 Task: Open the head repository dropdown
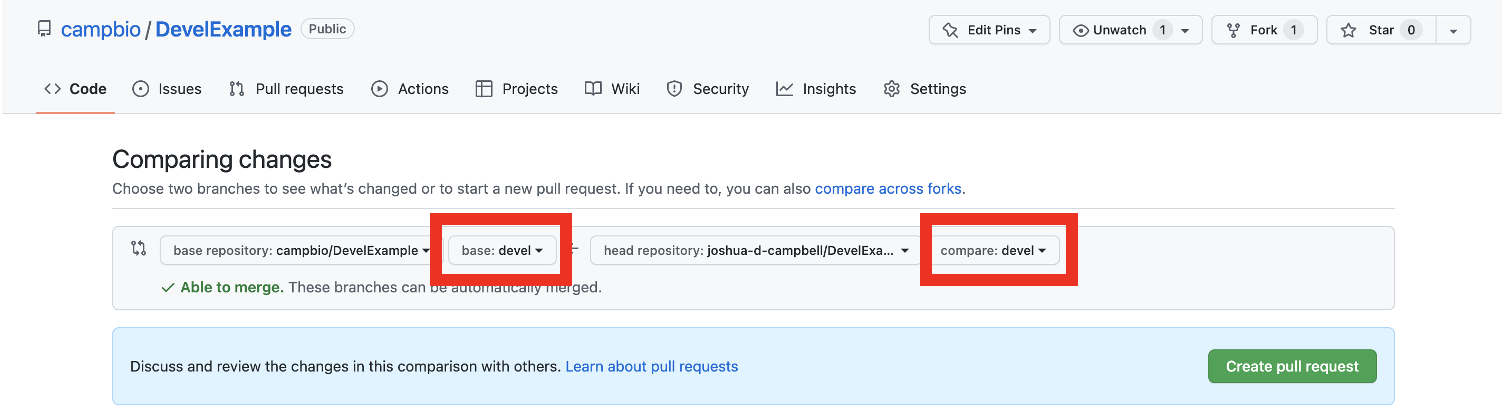755,250
